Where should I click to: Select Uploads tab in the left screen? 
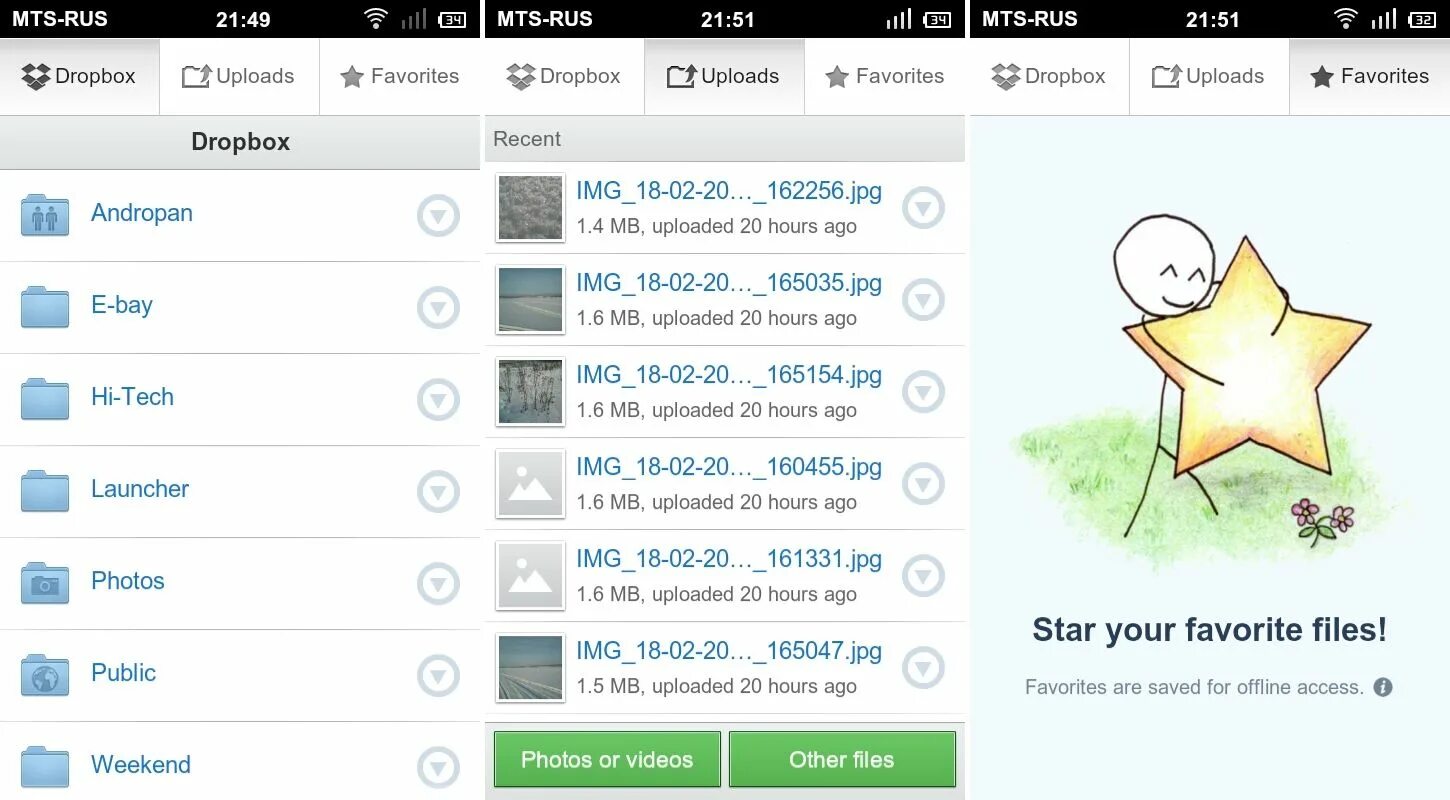click(x=239, y=76)
